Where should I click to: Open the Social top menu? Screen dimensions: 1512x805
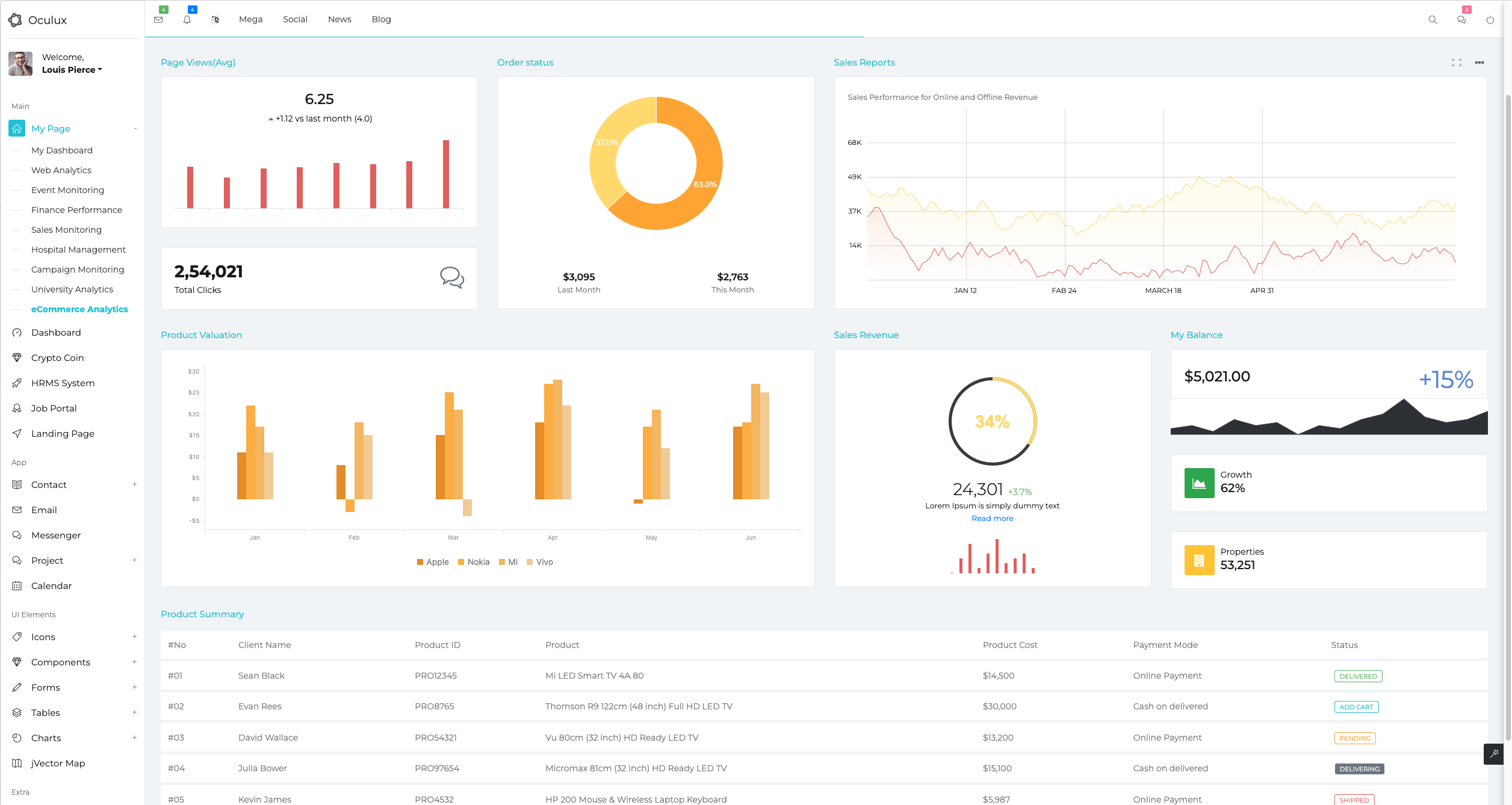295,19
